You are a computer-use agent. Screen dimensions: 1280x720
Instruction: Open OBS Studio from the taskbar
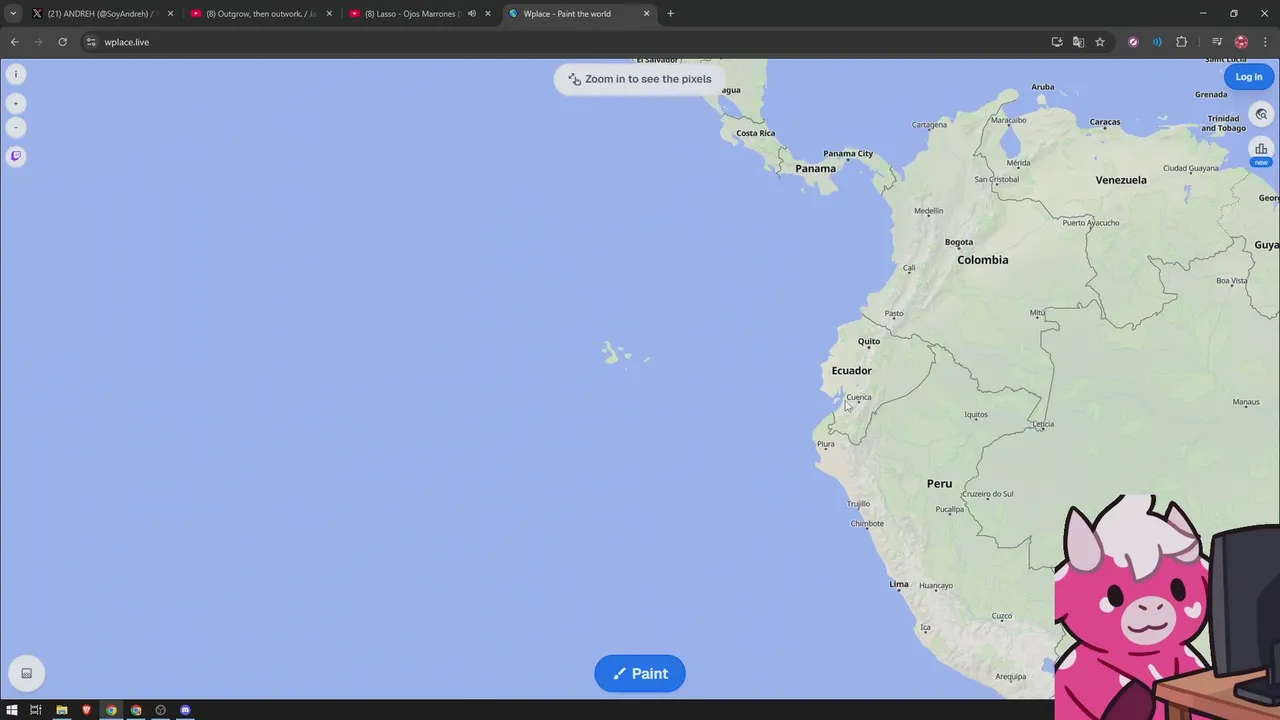pyautogui.click(x=160, y=710)
